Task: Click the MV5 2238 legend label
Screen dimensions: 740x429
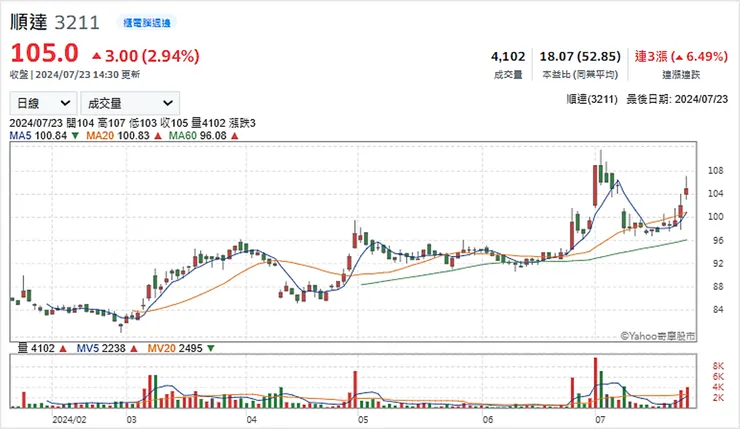Action: point(101,348)
